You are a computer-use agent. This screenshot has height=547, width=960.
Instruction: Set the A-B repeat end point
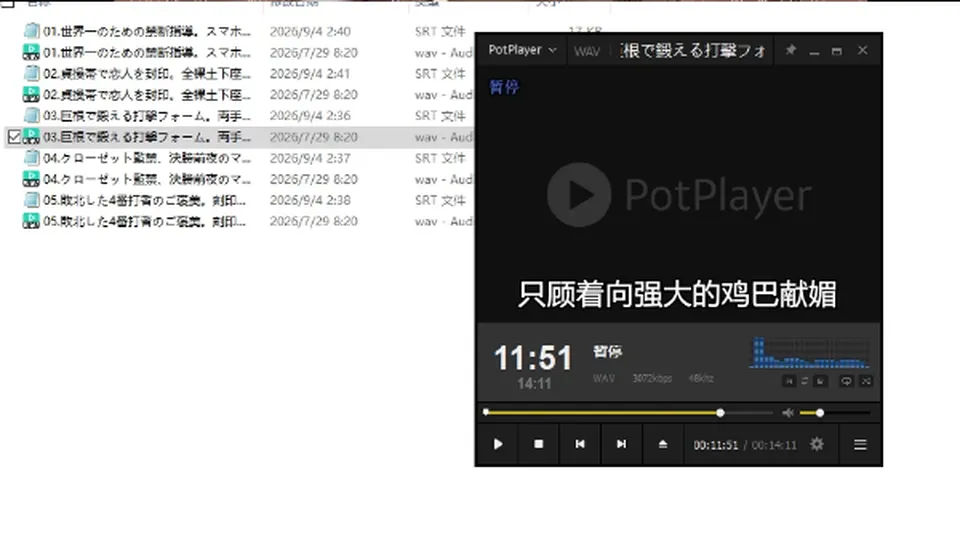pyautogui.click(x=820, y=381)
